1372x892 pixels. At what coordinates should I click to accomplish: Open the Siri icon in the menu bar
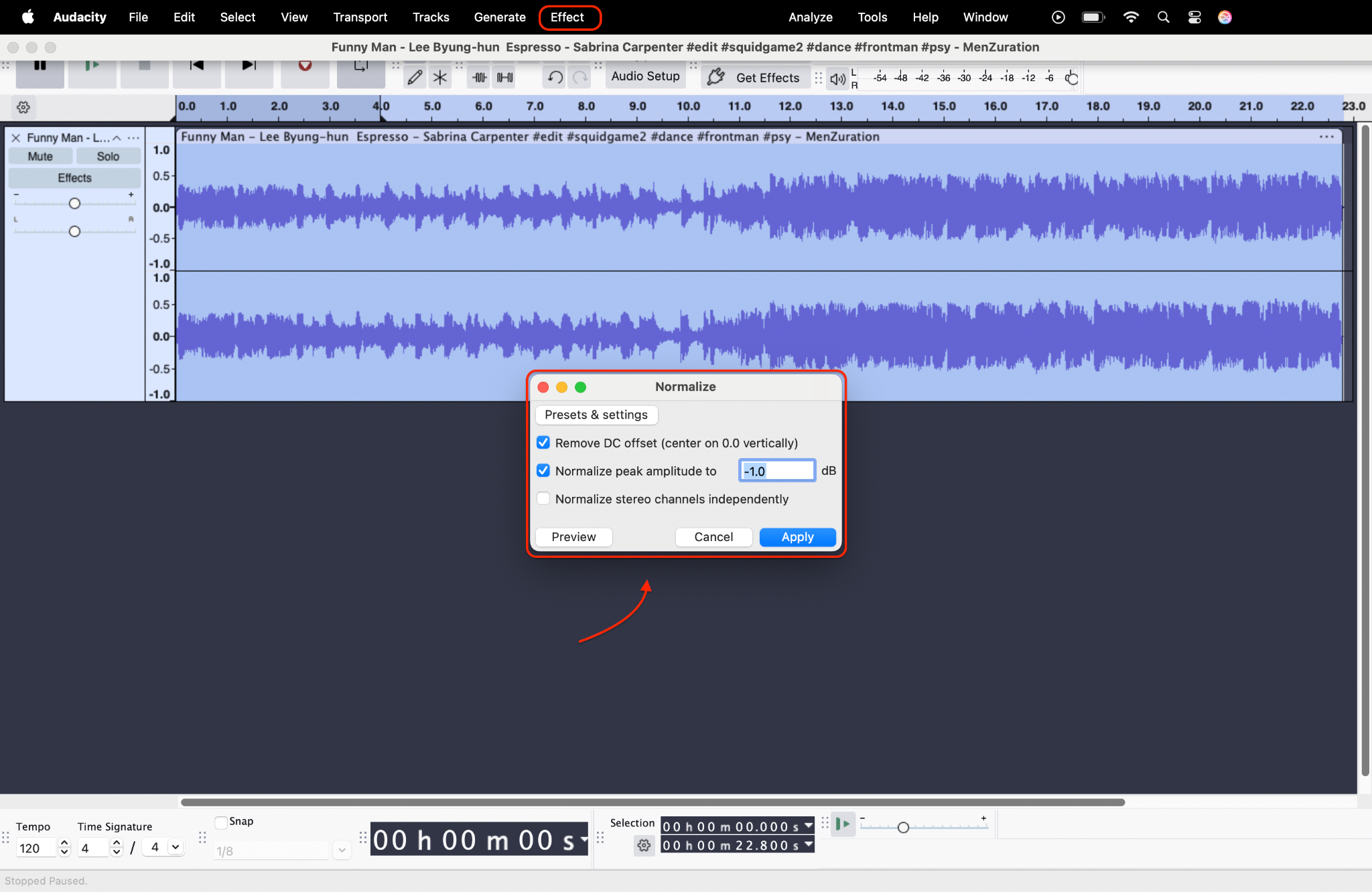click(x=1225, y=17)
